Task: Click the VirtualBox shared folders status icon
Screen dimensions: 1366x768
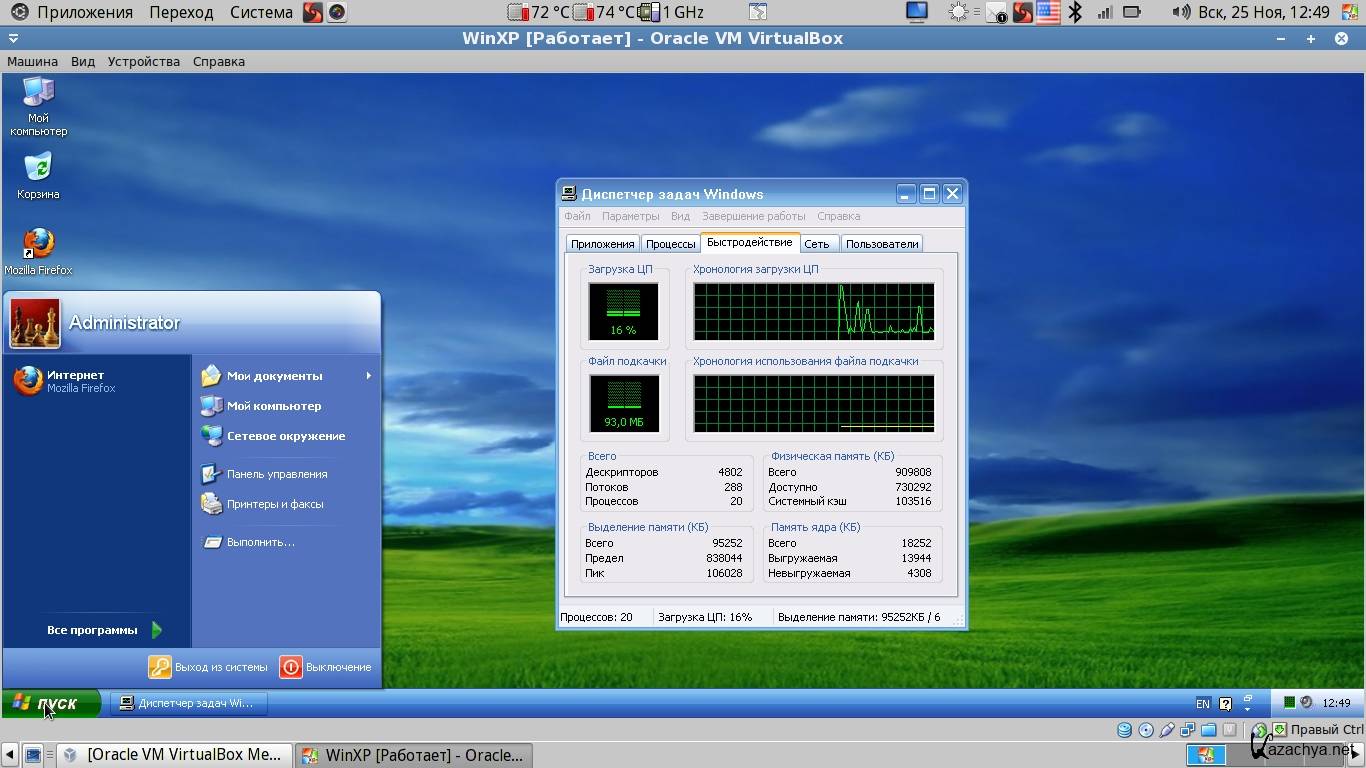Action: pyautogui.click(x=1208, y=730)
